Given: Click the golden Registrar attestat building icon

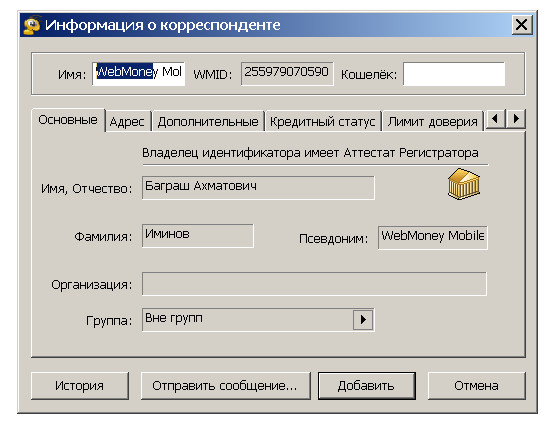Looking at the screenshot, I should [464, 184].
